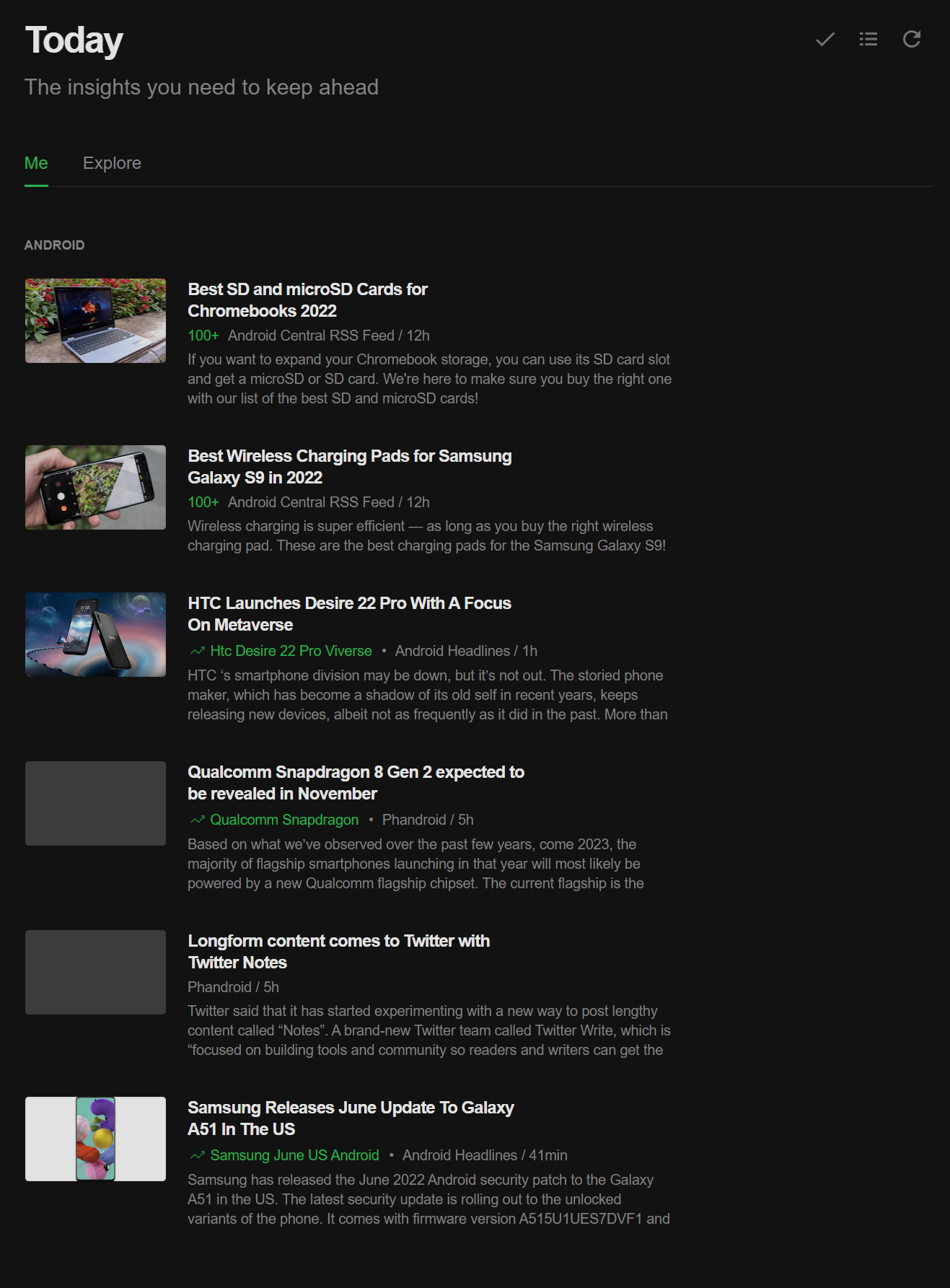Click trending arrow icon beside Htc Desire 22 Pro Viverse
The width and height of the screenshot is (950, 1288).
coord(198,651)
